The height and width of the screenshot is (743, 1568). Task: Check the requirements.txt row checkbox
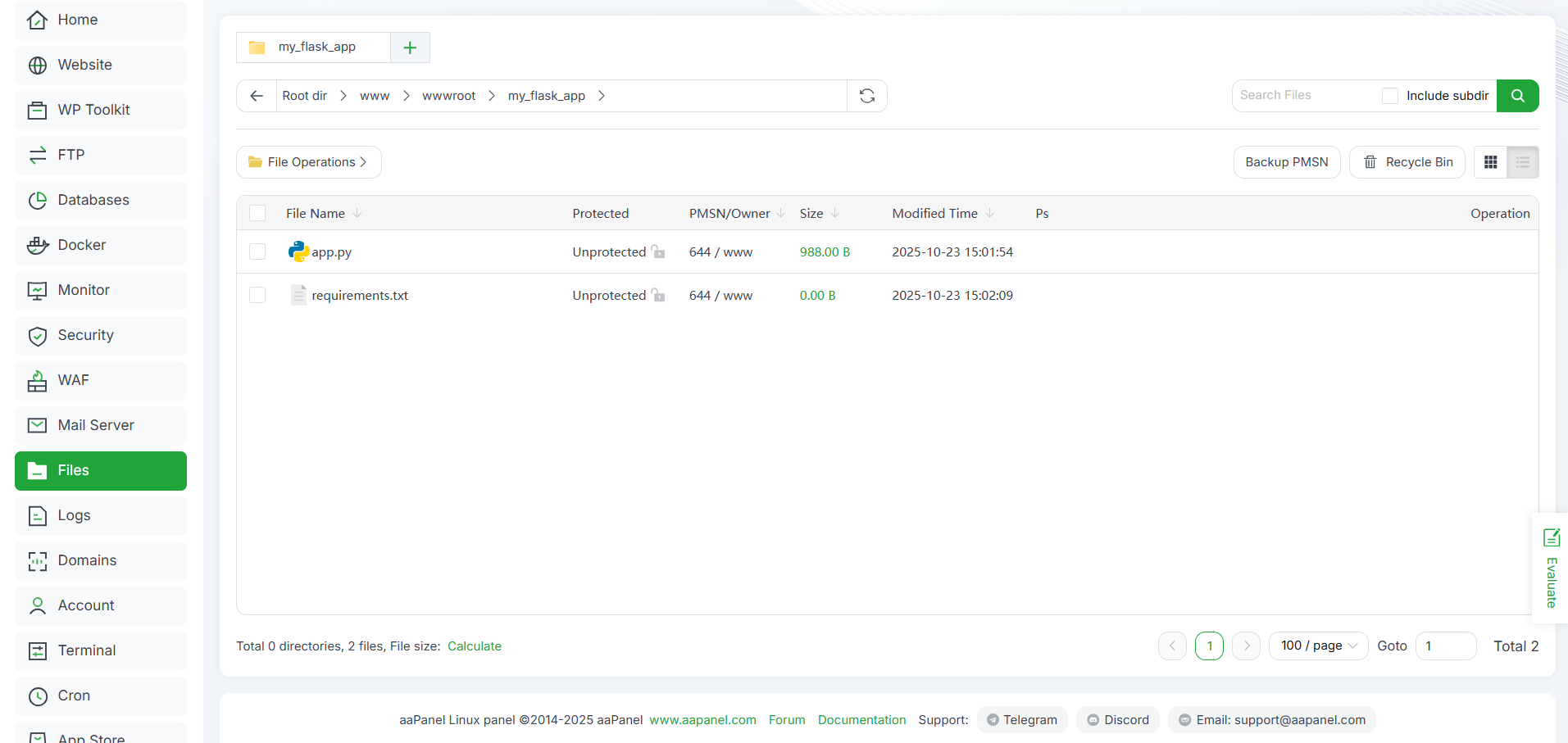coord(257,295)
